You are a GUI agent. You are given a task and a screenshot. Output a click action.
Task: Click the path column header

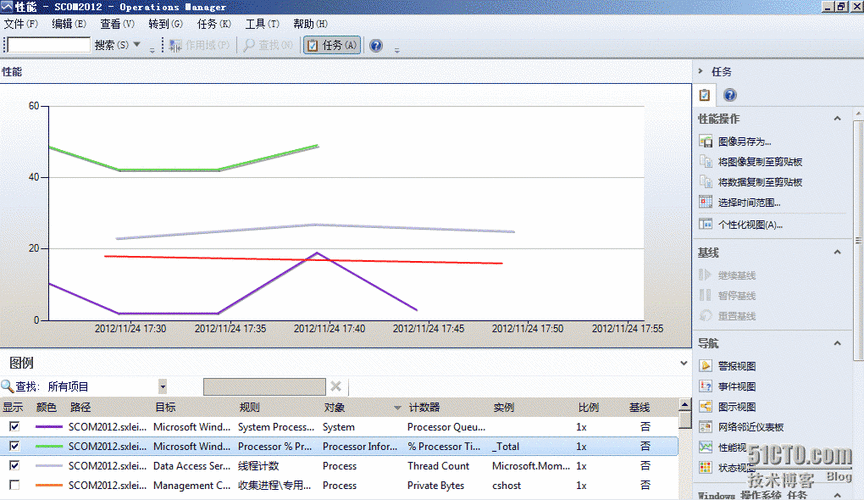point(80,407)
